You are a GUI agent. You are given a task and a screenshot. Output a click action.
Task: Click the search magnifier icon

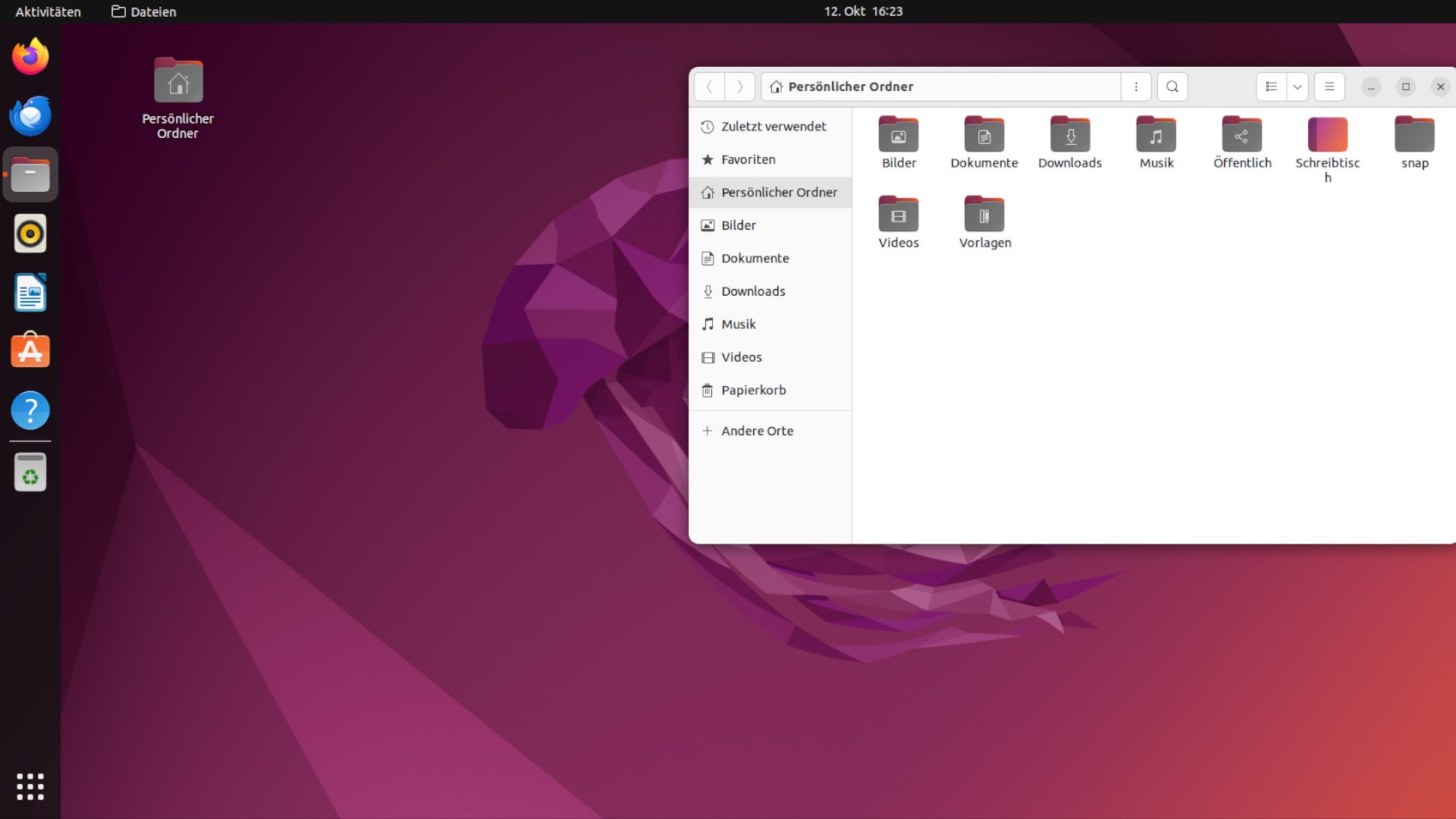(1172, 86)
